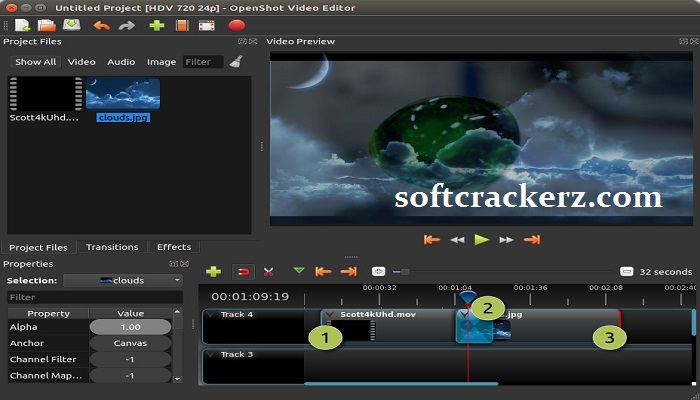This screenshot has width=700, height=400.
Task: Click the blue playhead marker on ruler
Action: (x=468, y=299)
